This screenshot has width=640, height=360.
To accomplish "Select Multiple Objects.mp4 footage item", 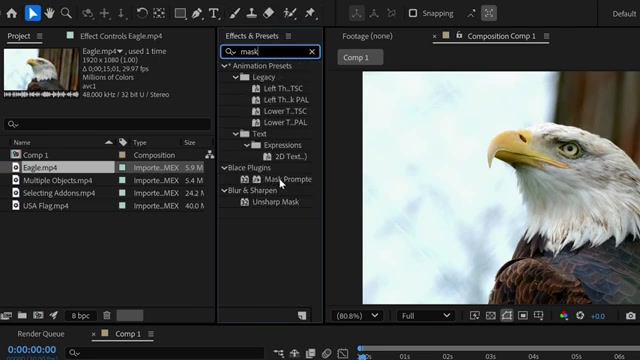I will pos(58,180).
